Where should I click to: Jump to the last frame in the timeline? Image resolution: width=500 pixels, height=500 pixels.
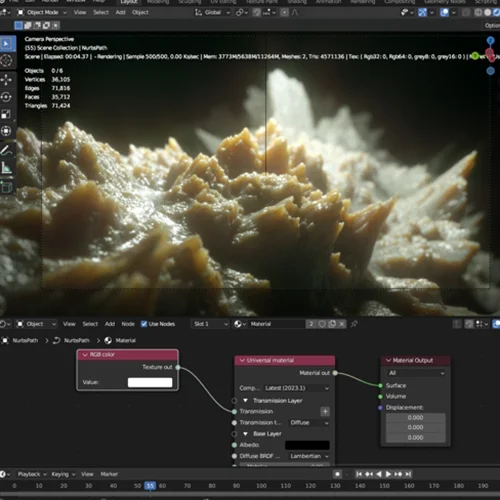(408, 474)
